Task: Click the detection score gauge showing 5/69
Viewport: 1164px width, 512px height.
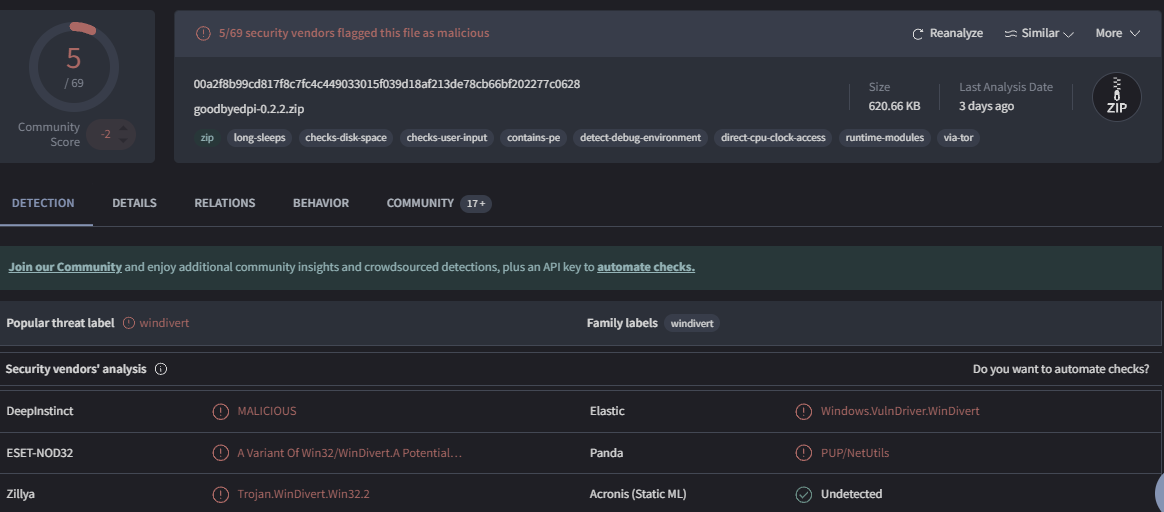Action: [74, 67]
